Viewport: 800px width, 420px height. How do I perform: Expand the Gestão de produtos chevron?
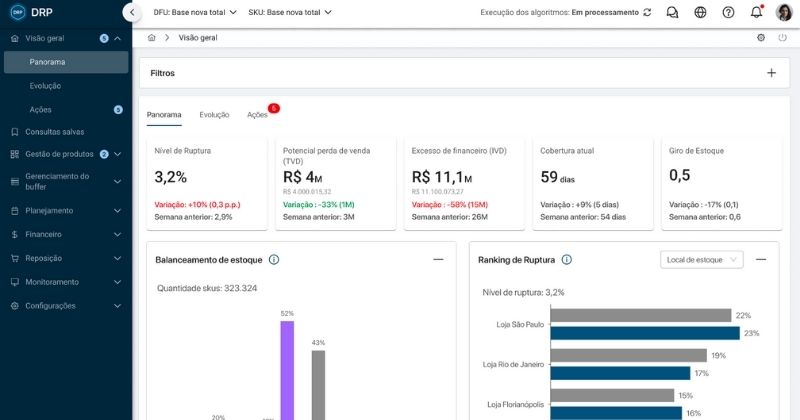coord(117,154)
